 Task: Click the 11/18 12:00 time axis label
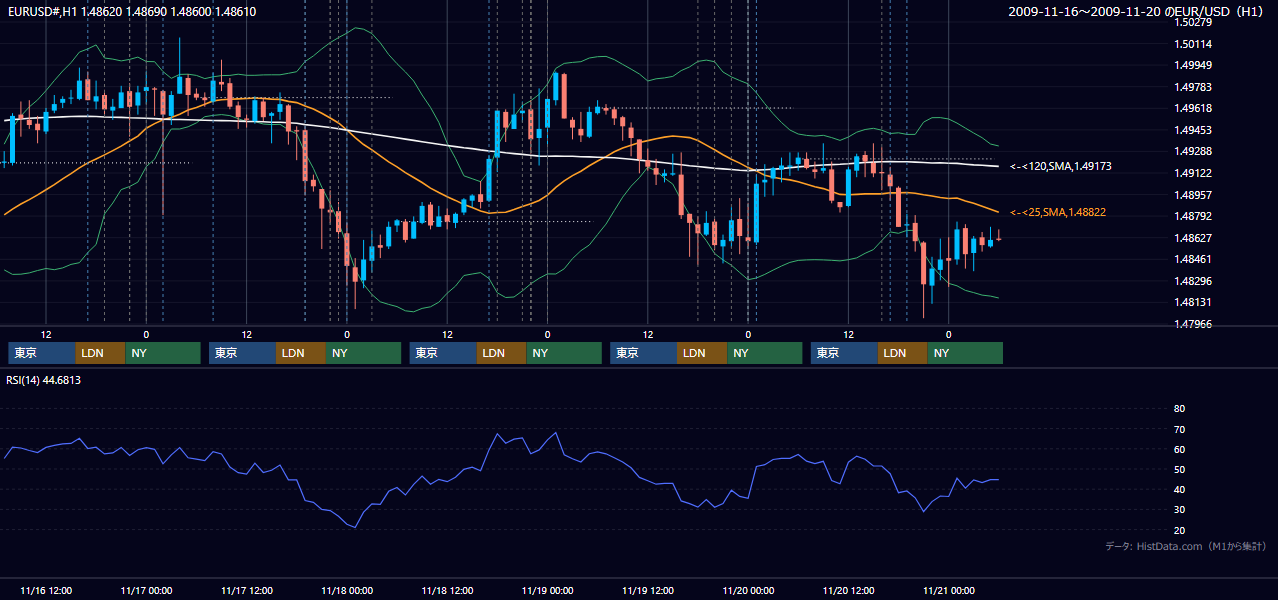447,590
